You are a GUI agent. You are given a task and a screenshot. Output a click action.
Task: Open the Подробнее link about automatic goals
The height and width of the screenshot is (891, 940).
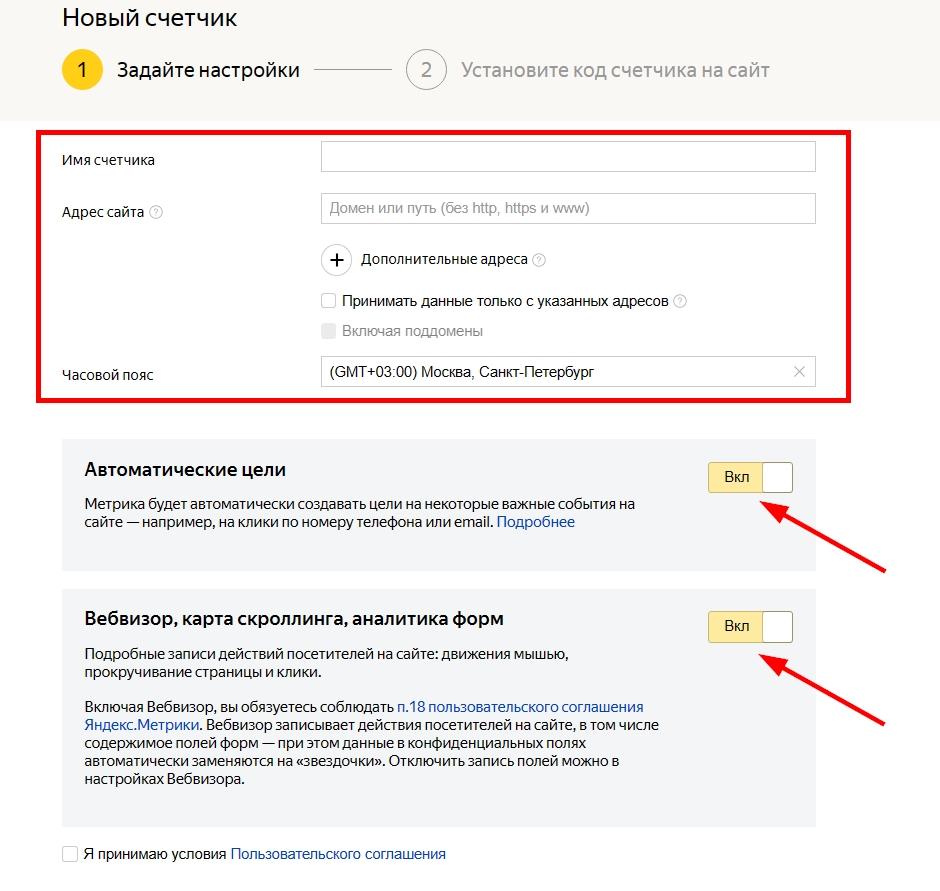tap(536, 522)
